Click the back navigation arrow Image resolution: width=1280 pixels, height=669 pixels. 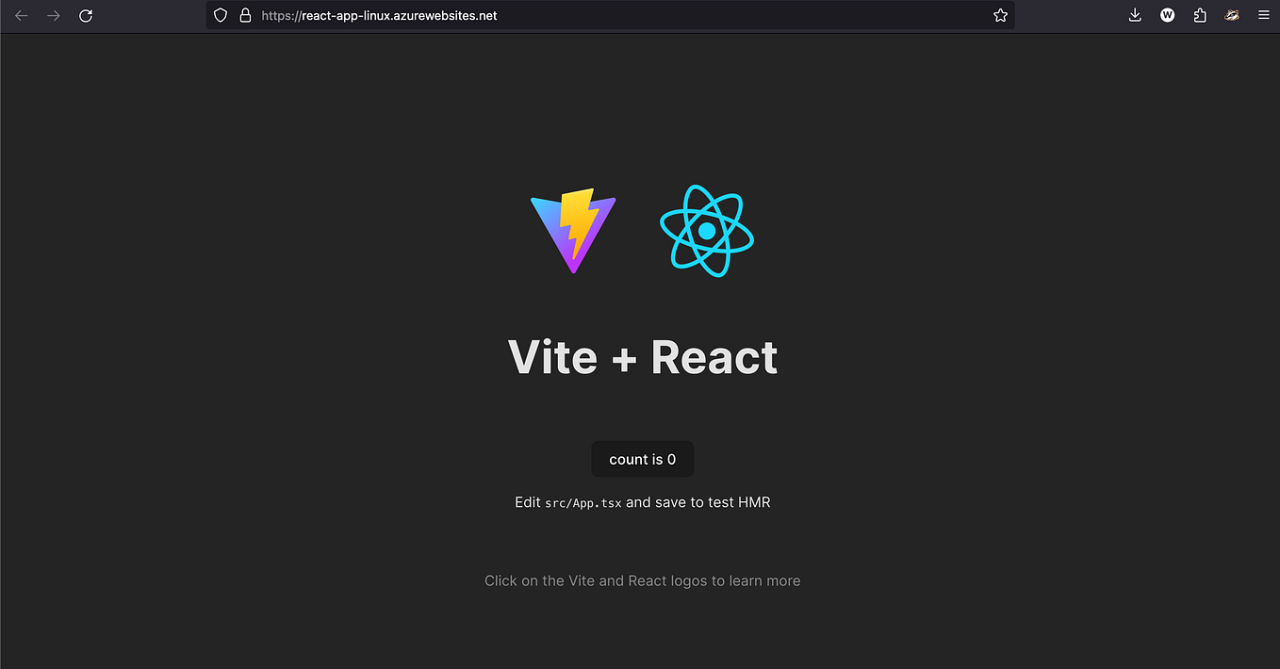(x=21, y=15)
